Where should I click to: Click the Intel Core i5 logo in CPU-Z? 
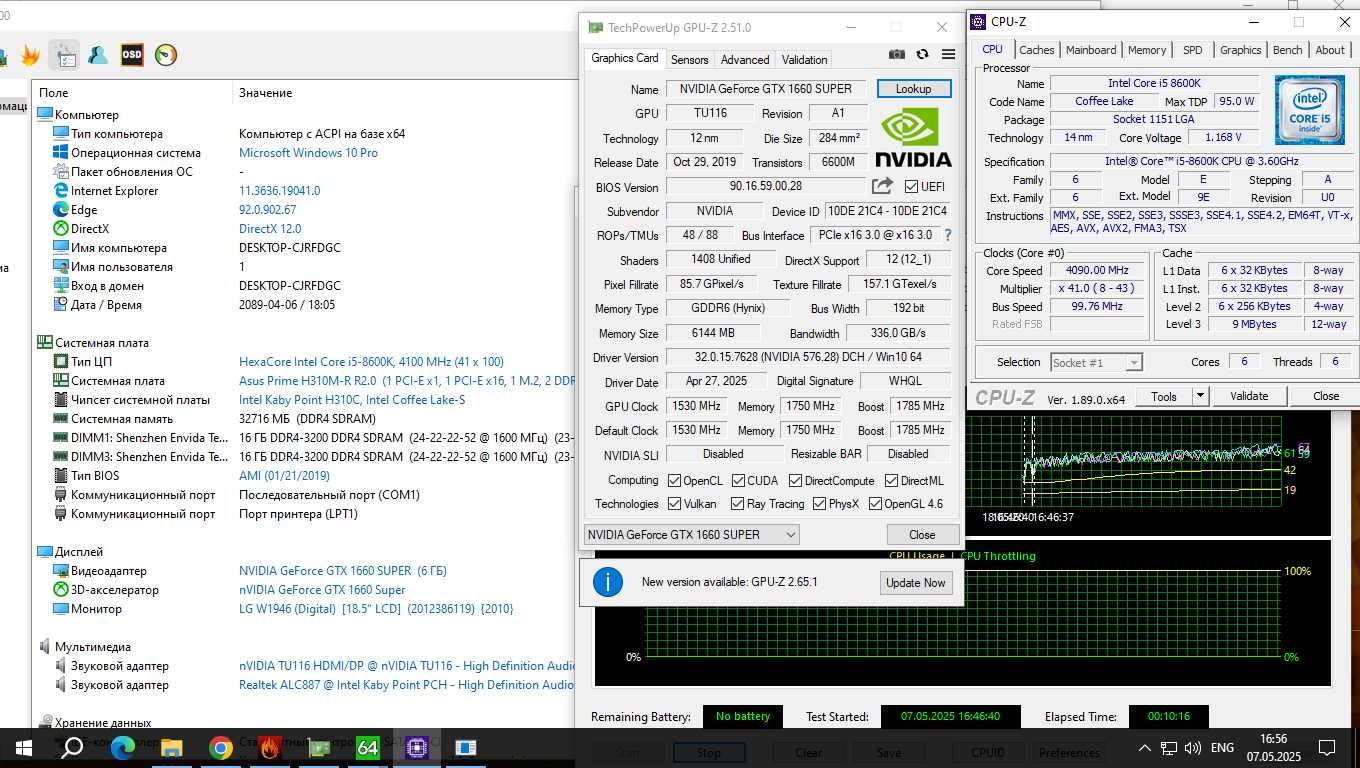coord(1309,109)
